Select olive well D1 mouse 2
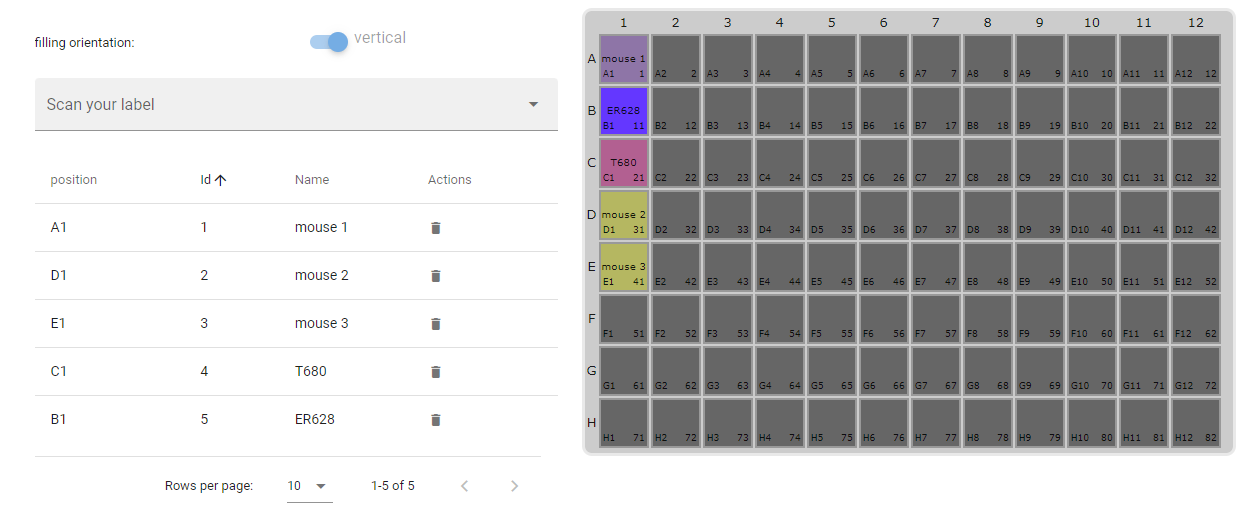1251x531 pixels. click(x=624, y=214)
